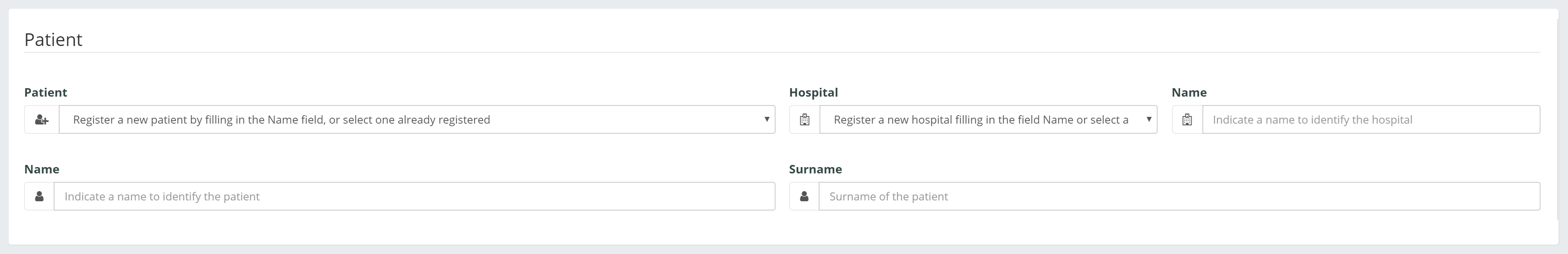Click the add-patient icon beside Patient dropdown
Image resolution: width=1568 pixels, height=254 pixels.
pyautogui.click(x=41, y=120)
